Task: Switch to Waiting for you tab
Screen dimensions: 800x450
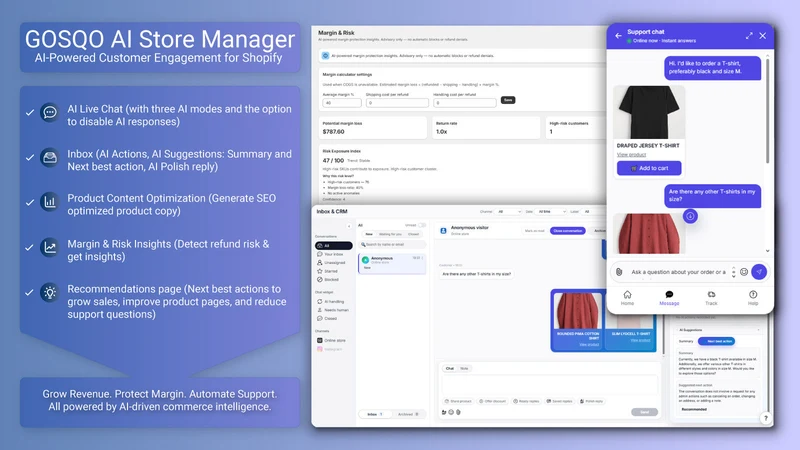Action: pos(390,234)
